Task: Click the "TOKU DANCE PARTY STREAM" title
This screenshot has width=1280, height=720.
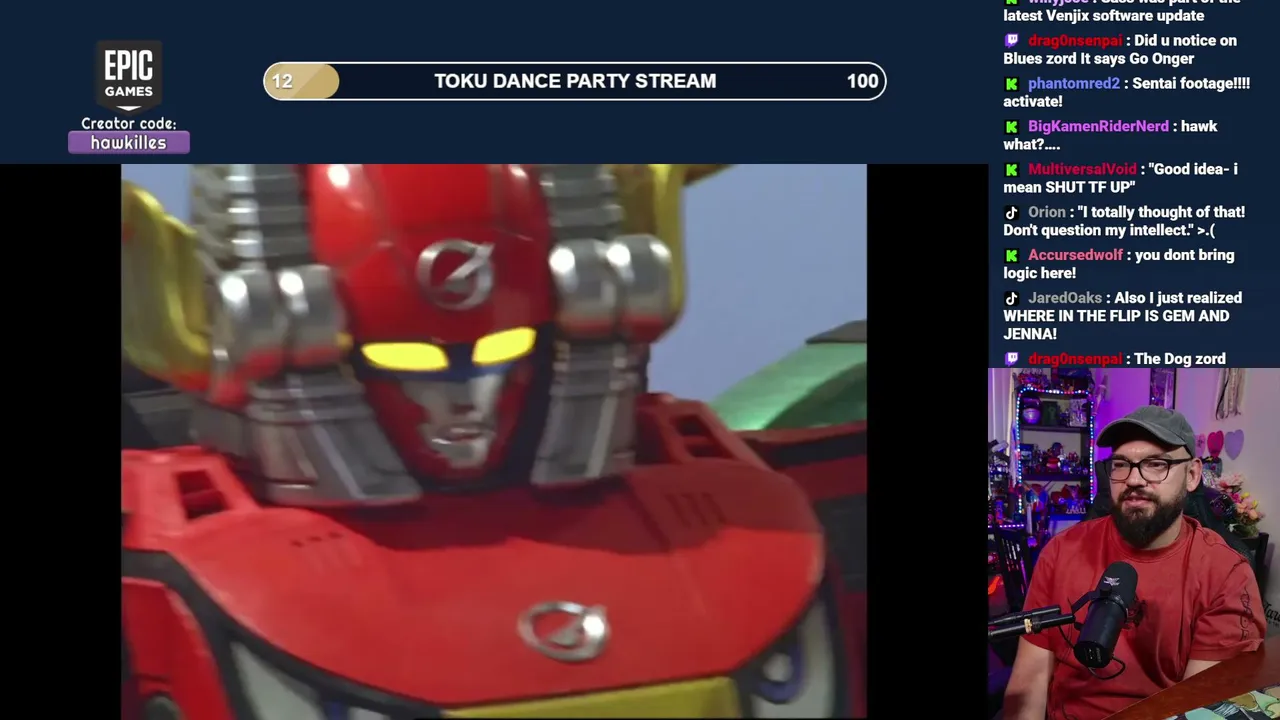Action: coord(575,82)
